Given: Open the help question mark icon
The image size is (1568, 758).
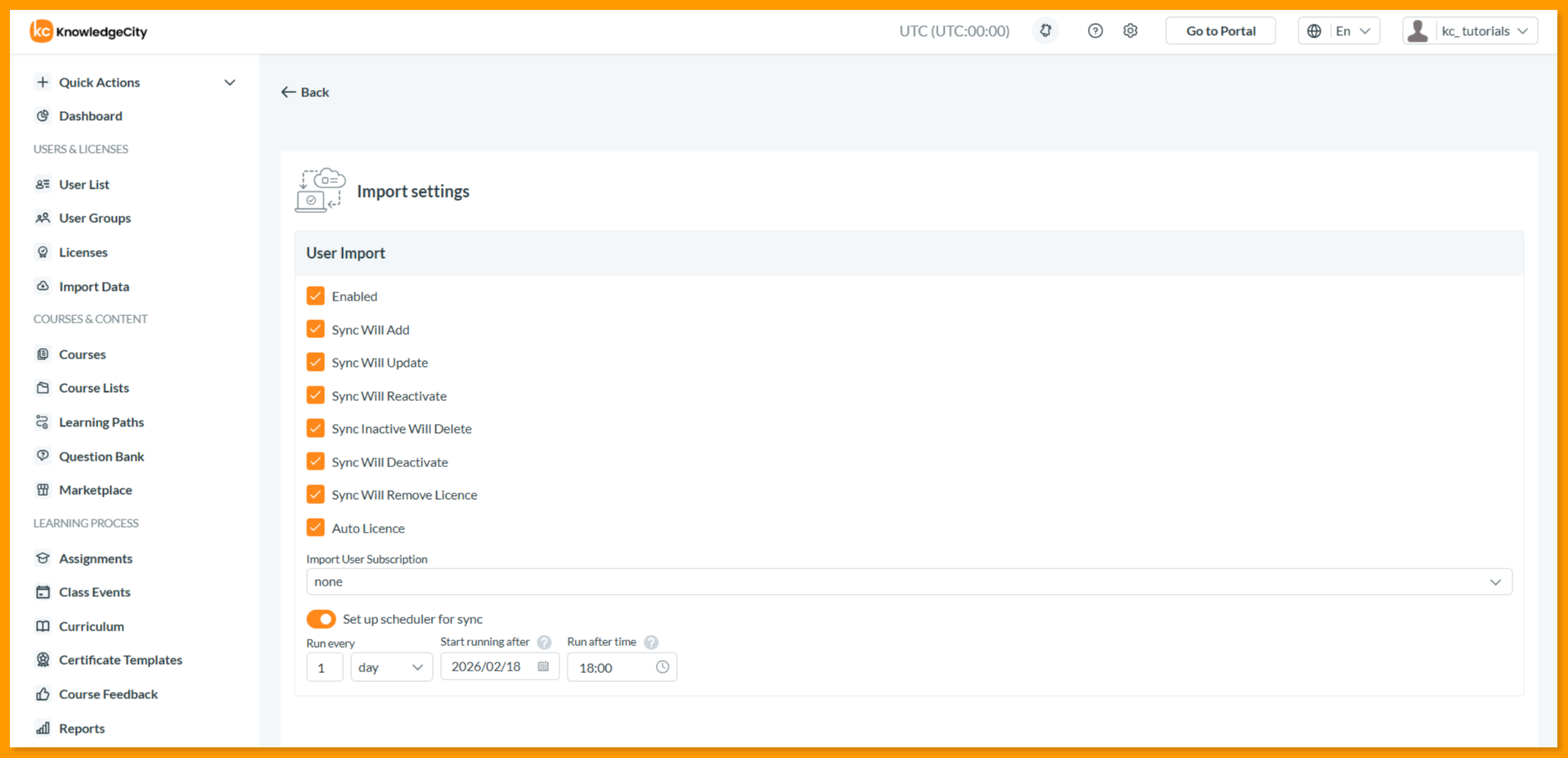Looking at the screenshot, I should click(x=1095, y=31).
